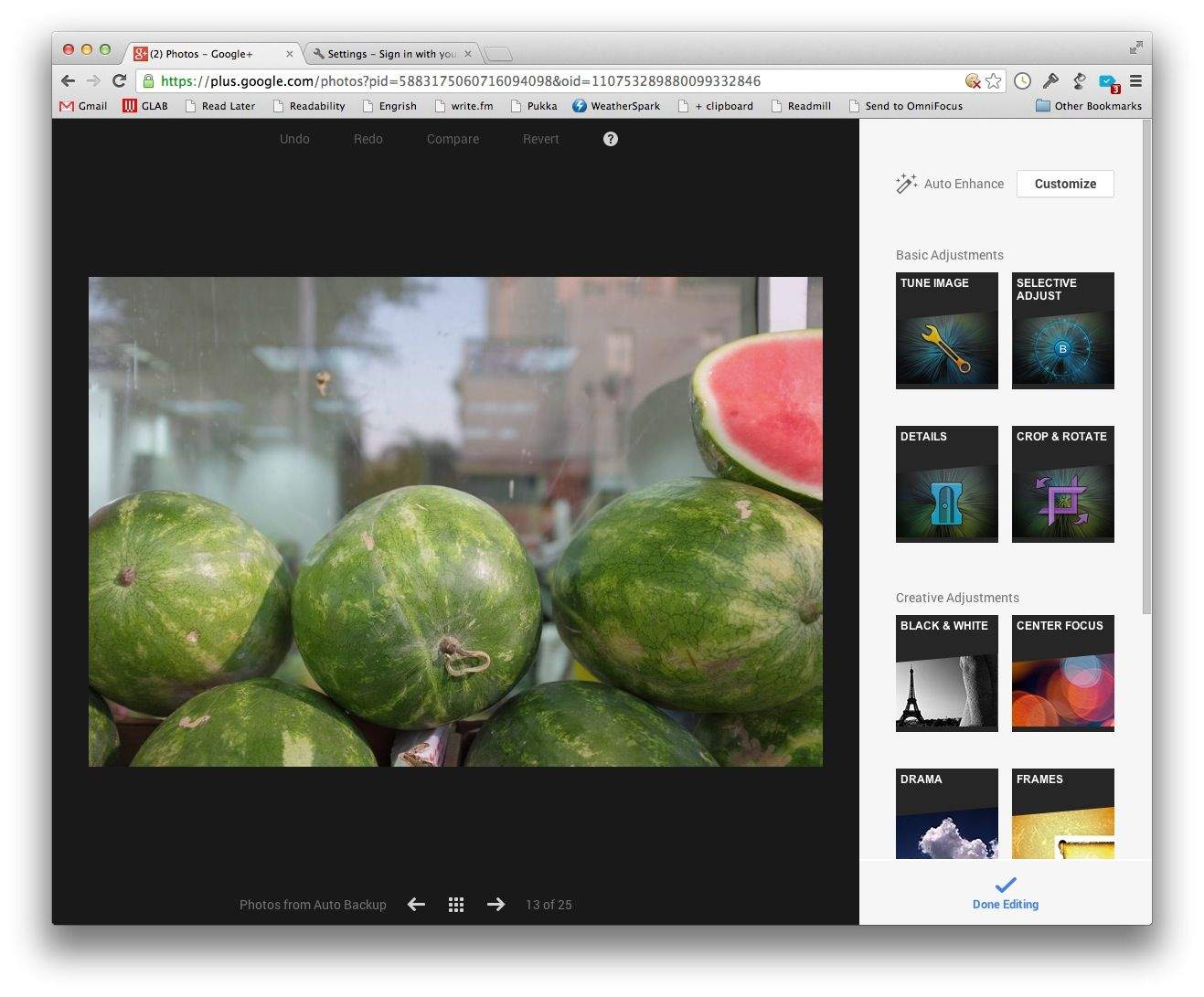Image resolution: width=1204 pixels, height=997 pixels.
Task: Click Compare in the editing toolbar
Action: click(453, 139)
